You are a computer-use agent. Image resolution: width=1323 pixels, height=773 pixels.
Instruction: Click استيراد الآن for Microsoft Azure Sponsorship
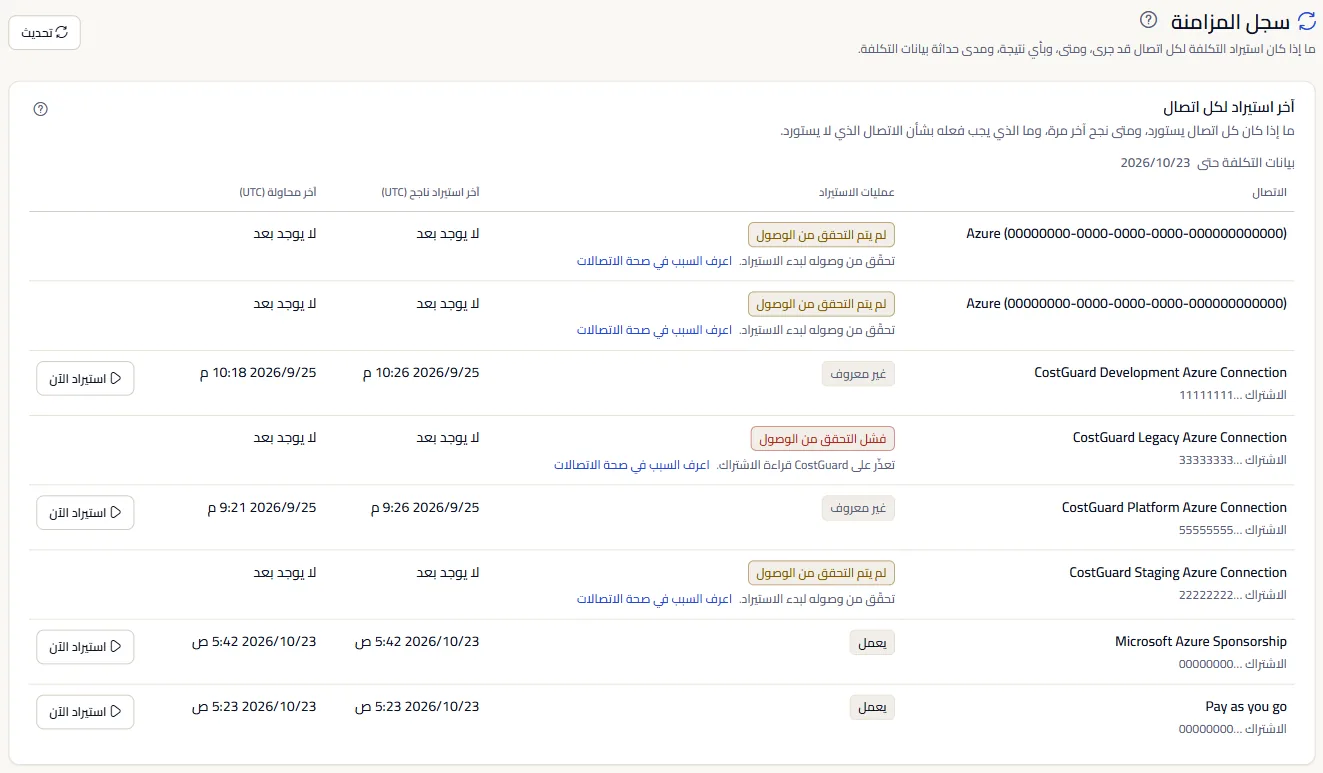(x=85, y=647)
